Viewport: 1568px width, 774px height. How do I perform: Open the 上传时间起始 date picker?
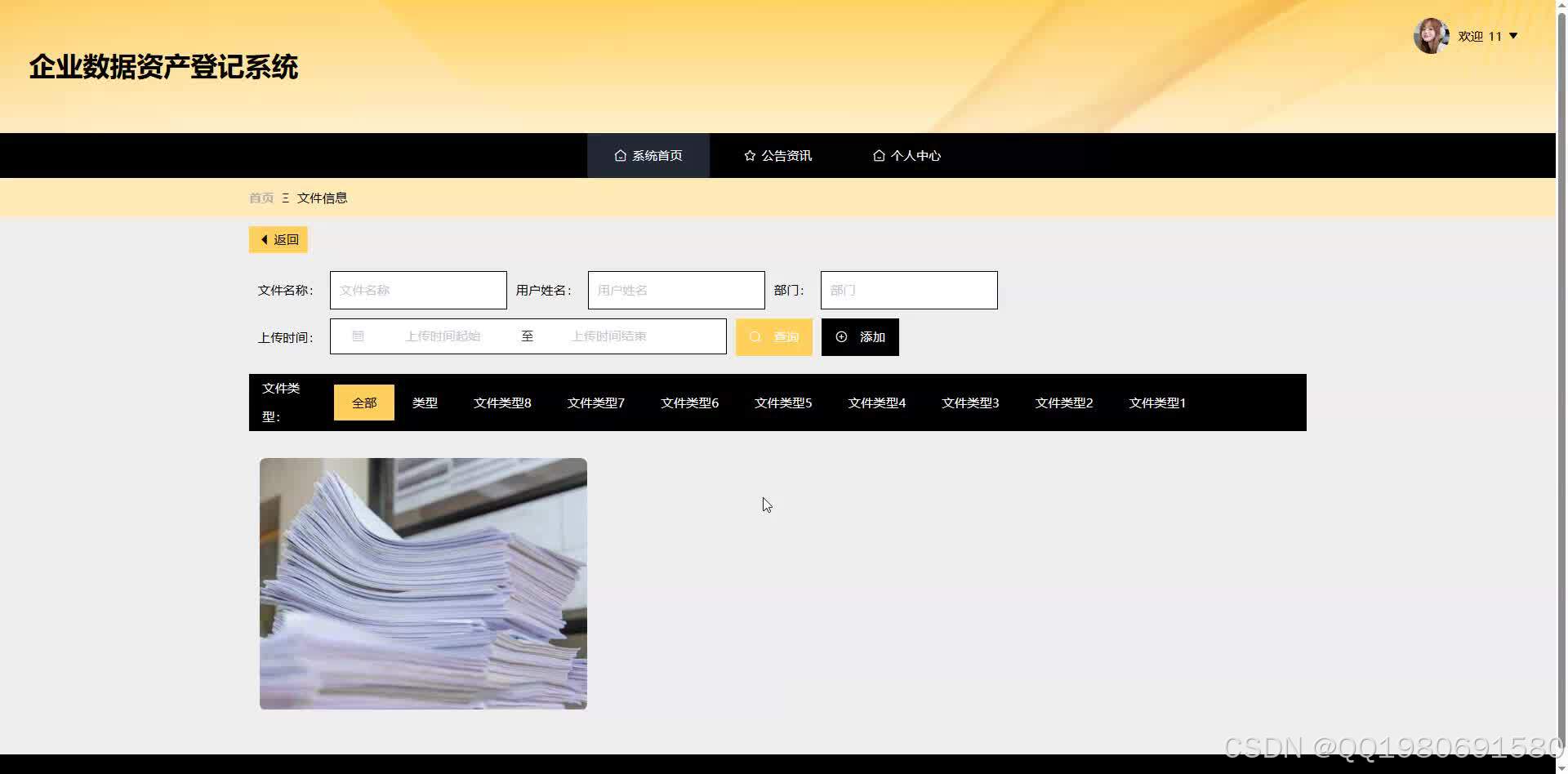(x=443, y=336)
